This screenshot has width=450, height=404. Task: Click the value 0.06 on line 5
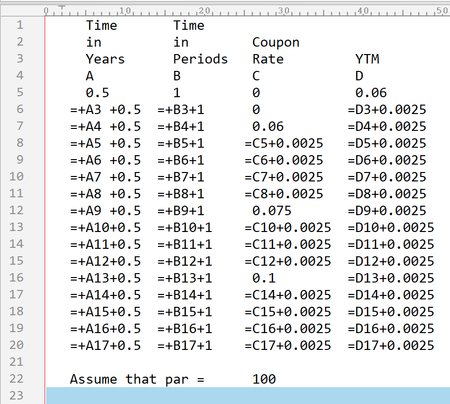(371, 93)
